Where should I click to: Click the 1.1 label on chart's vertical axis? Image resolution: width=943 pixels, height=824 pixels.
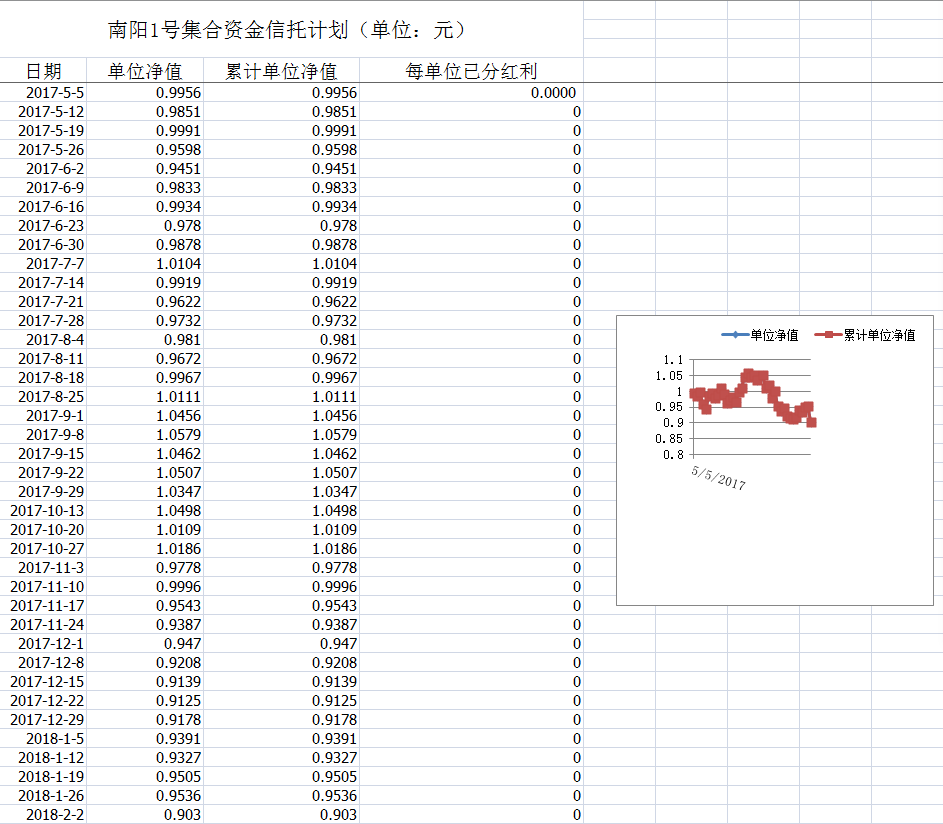673,361
